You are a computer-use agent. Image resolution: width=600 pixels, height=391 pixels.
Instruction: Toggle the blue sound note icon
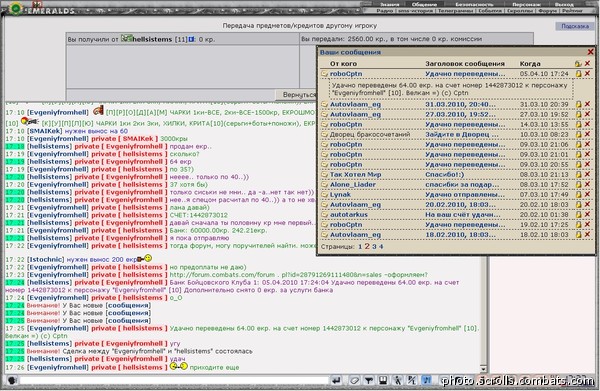point(426,380)
